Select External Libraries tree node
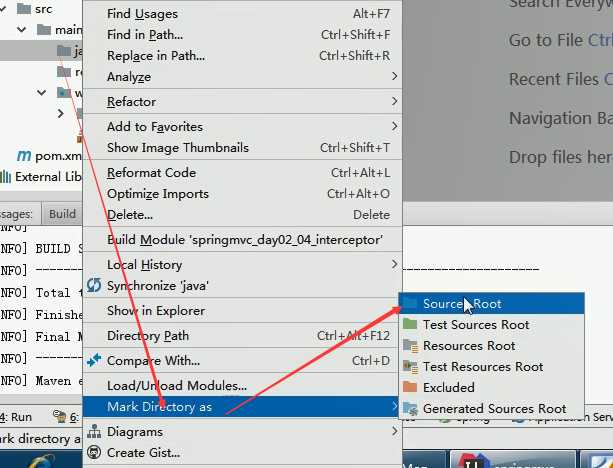The image size is (613, 468). tap(48, 177)
